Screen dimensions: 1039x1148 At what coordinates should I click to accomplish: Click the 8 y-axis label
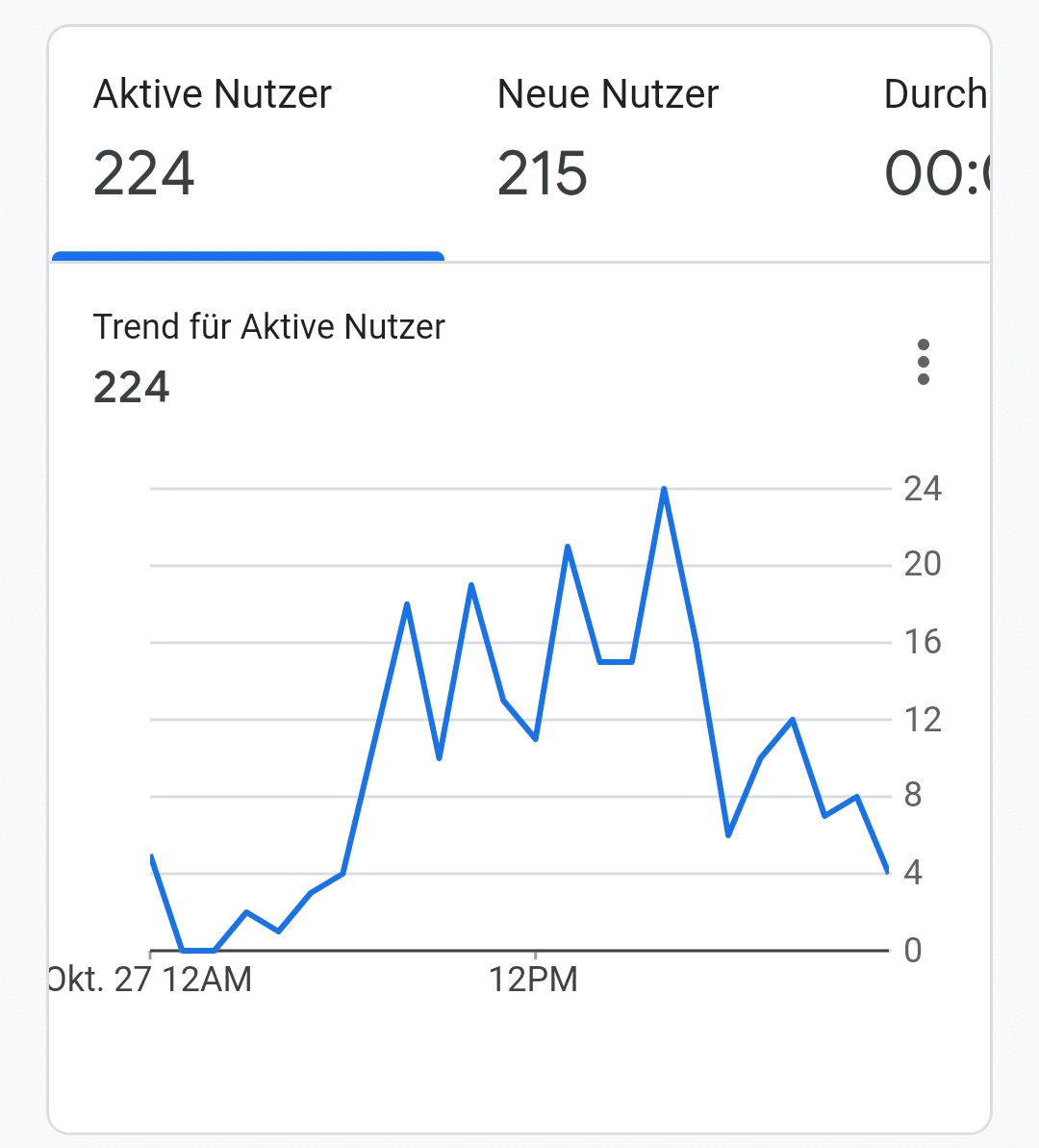913,795
